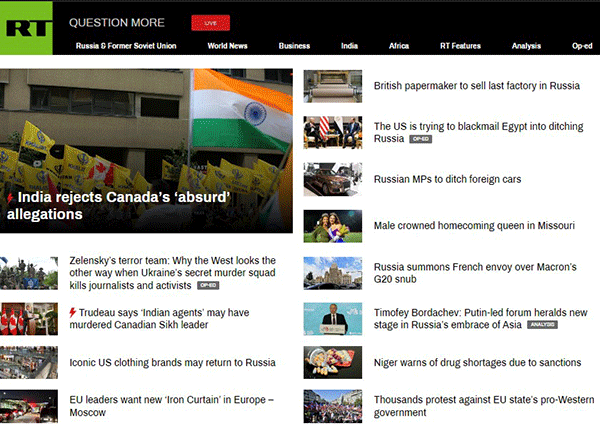
Task: Click the foreign car thumbnail
Action: tap(333, 179)
